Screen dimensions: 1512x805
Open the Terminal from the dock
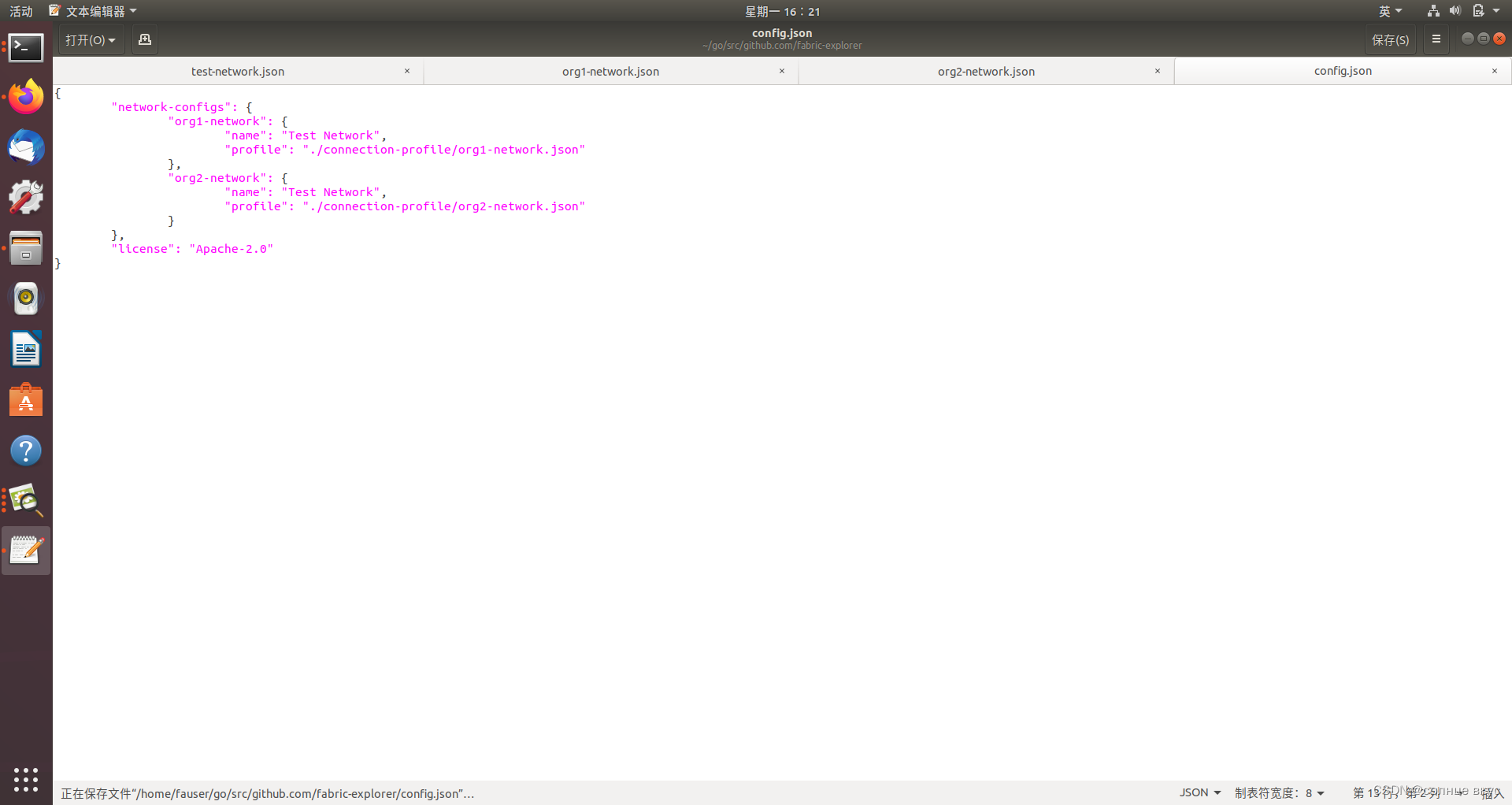(26, 48)
